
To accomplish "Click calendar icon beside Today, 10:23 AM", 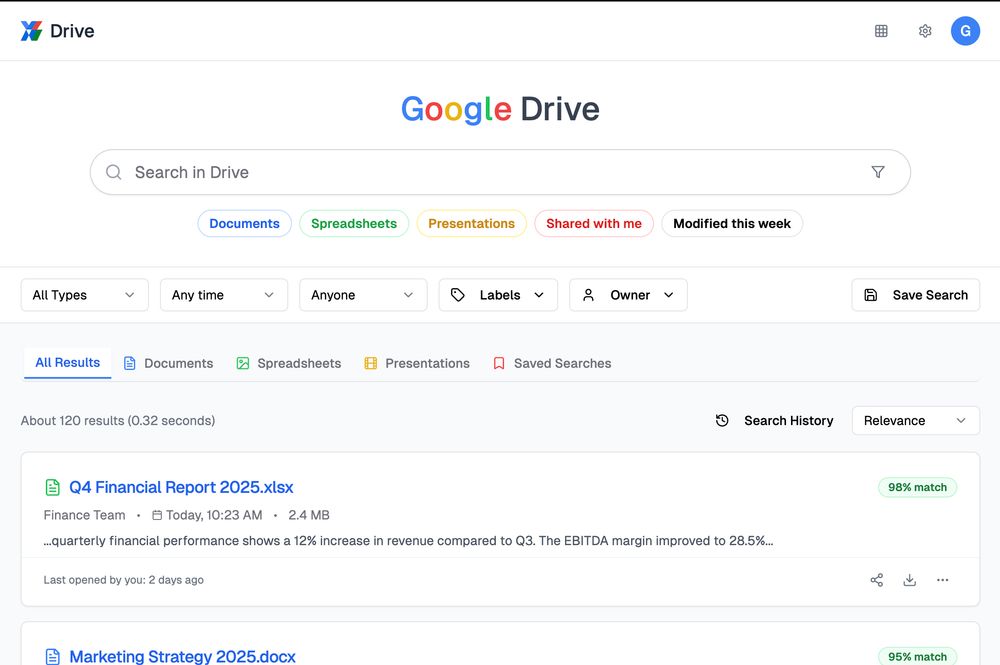I will point(157,515).
